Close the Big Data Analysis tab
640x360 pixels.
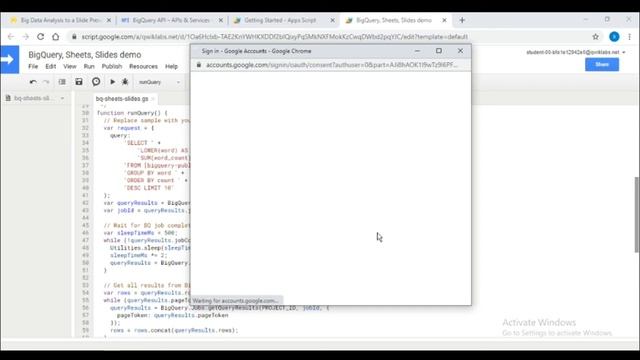coord(109,20)
